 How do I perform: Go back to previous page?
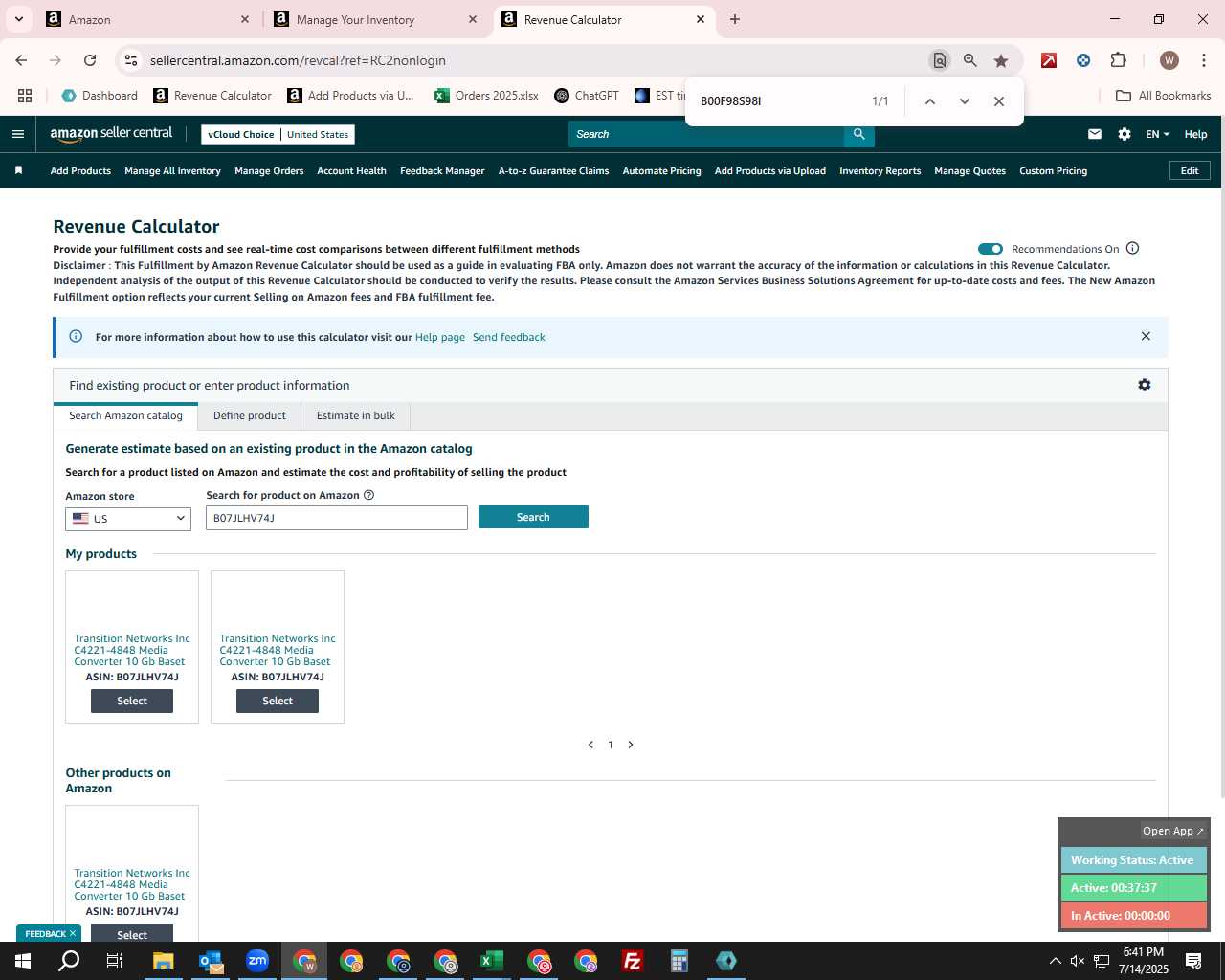pos(21,60)
